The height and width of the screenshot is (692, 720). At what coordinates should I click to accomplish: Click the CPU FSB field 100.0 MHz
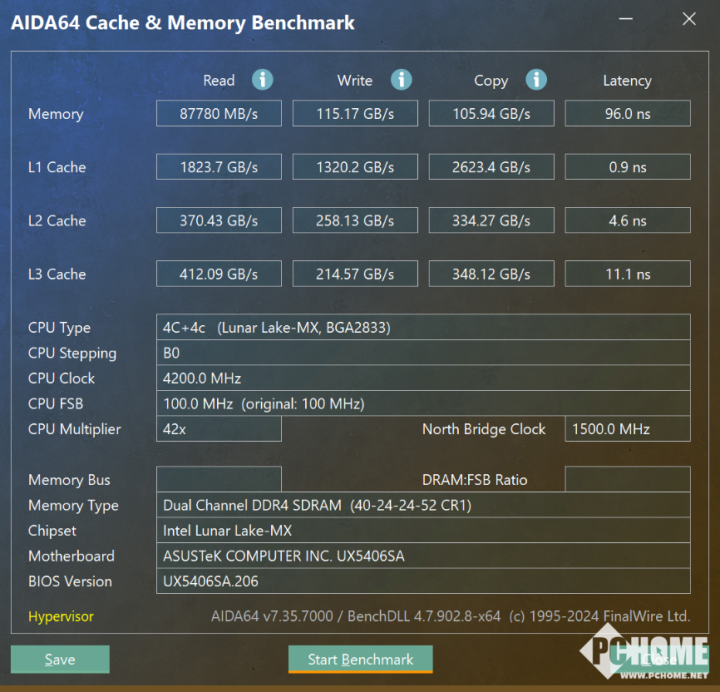point(423,404)
